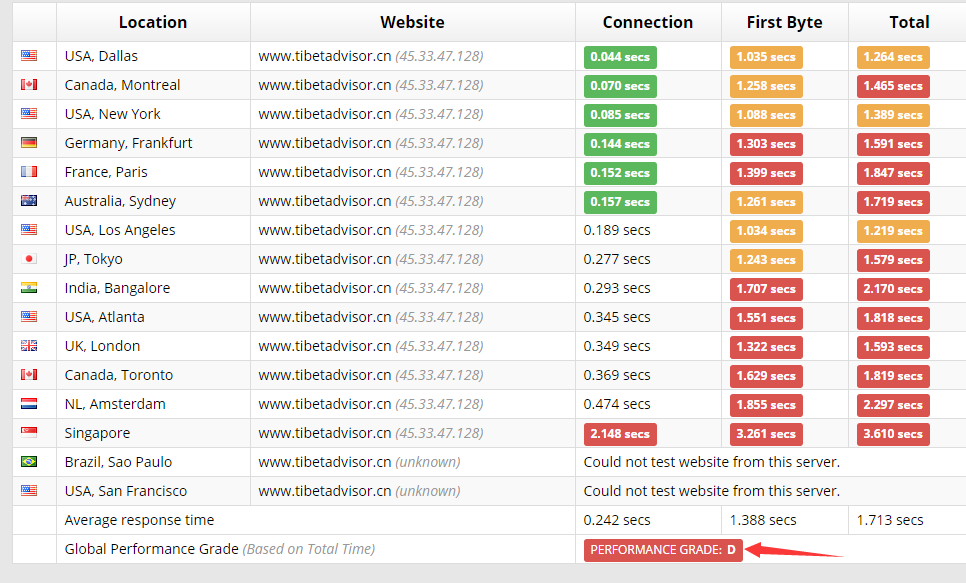Click the website URL in the Dallas row
Screen dimensions: 966x583
(x=325, y=56)
